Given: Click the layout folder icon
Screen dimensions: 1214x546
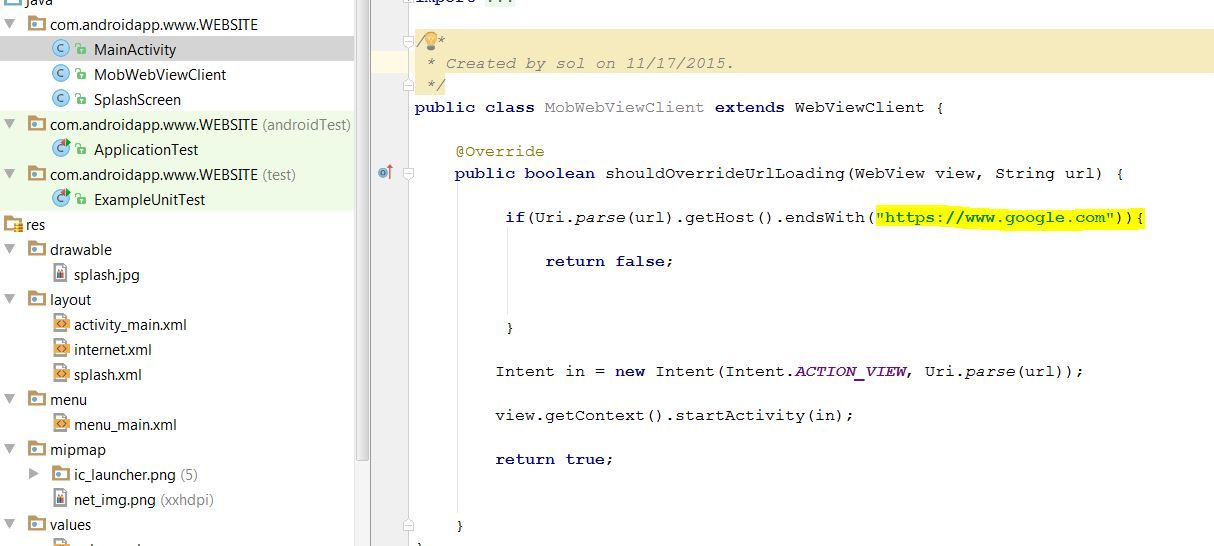Looking at the screenshot, I should click(x=37, y=299).
